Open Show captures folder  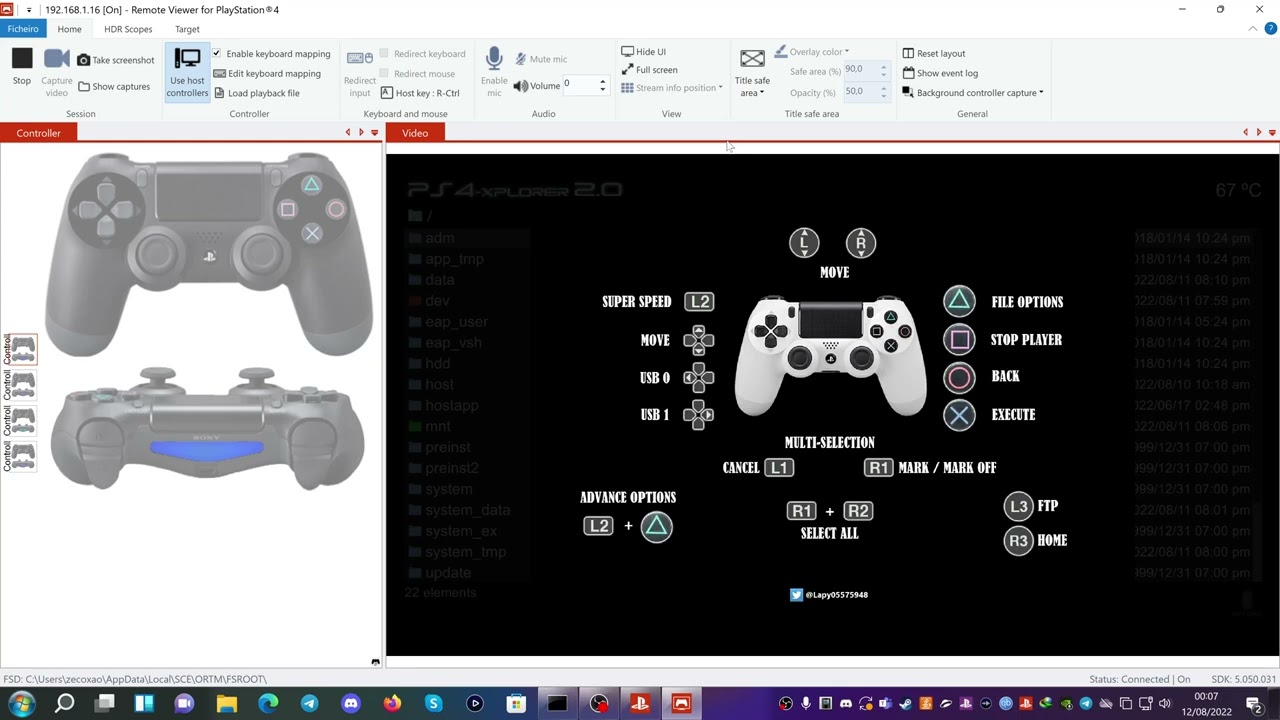pos(114,86)
